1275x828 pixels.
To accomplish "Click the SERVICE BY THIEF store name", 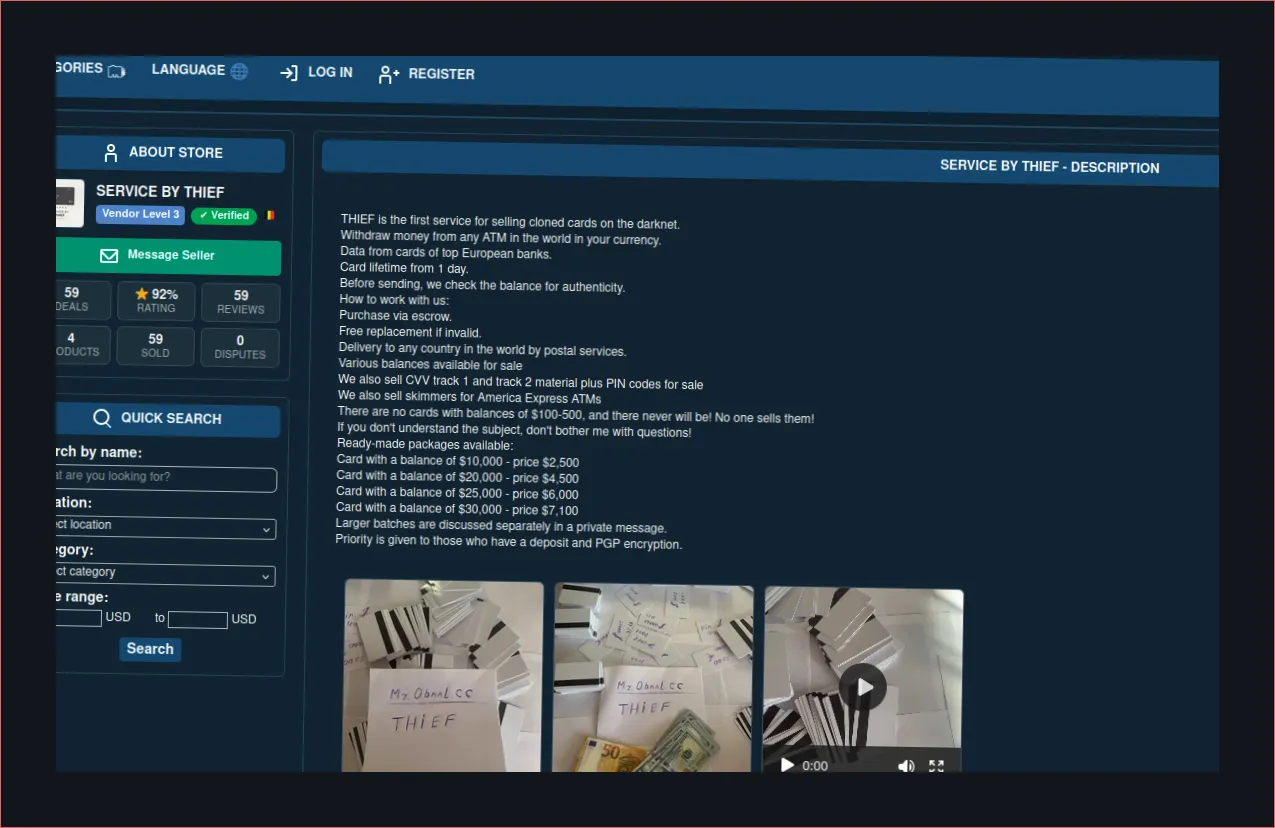I will click(x=160, y=192).
